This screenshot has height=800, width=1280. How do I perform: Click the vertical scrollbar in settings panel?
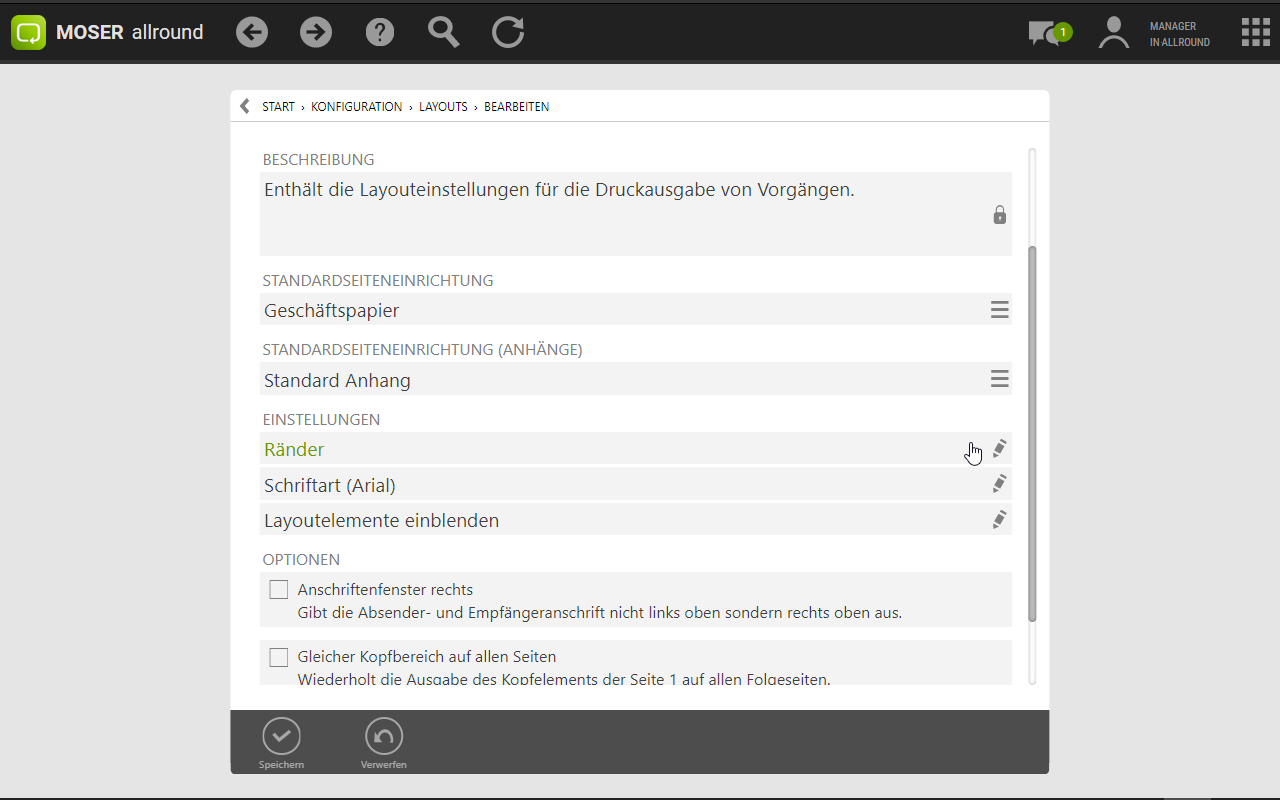pos(1032,430)
